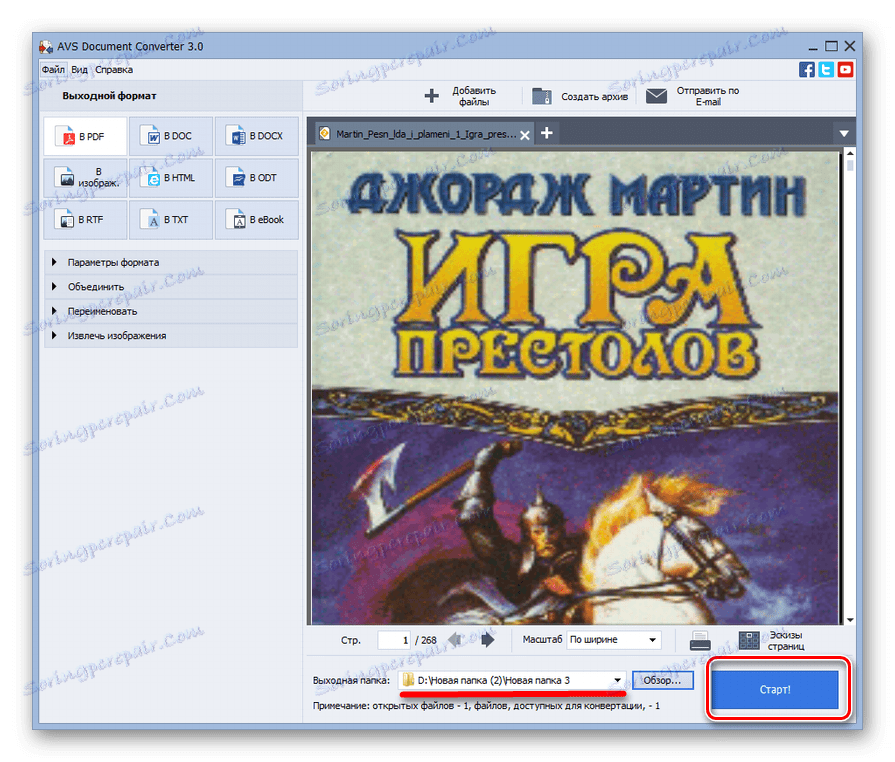The width and height of the screenshot is (895, 762).
Task: Expand Extract images (Извлечь изображения) section
Action: click(171, 336)
